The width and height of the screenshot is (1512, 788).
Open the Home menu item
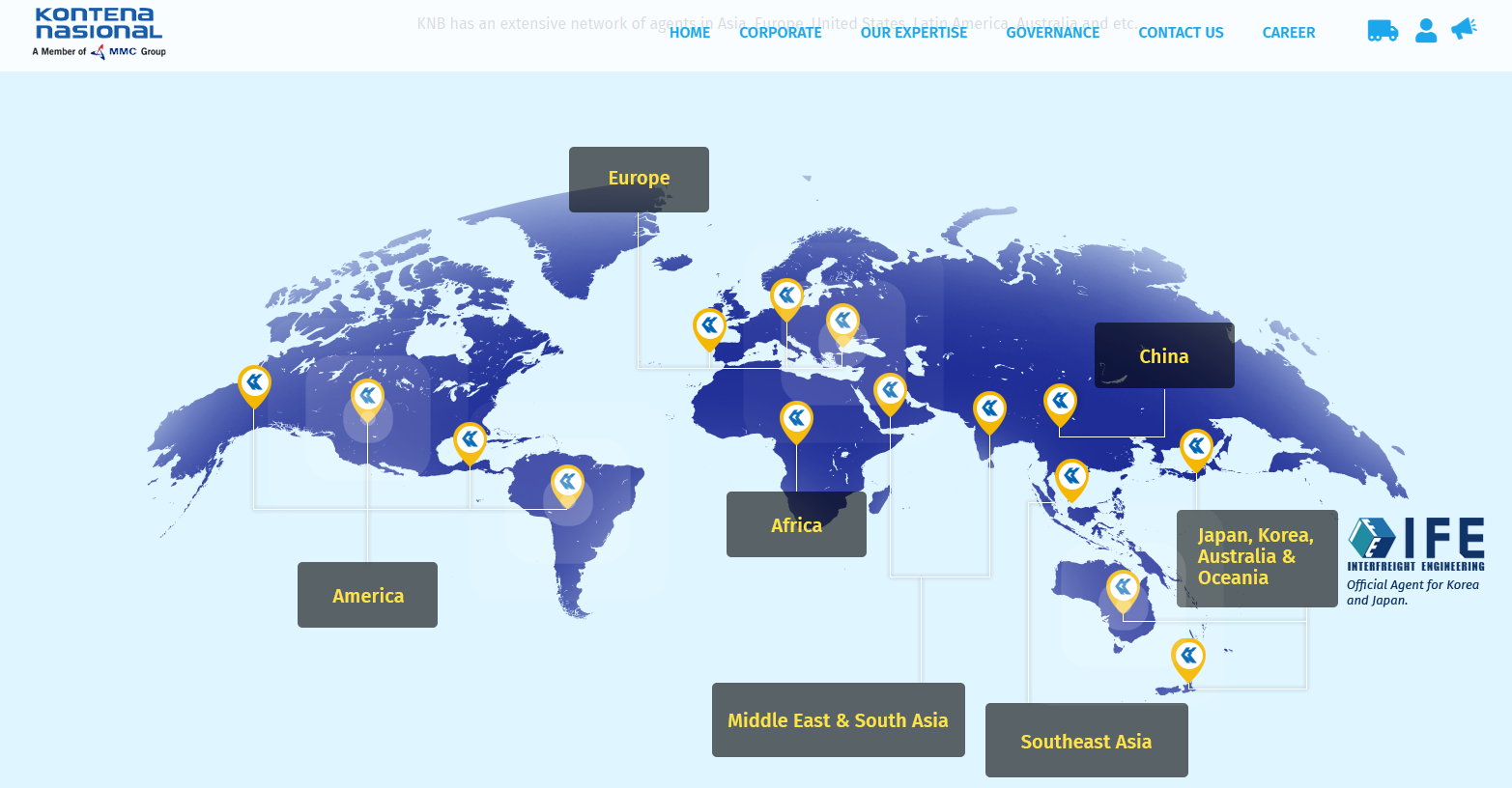pyautogui.click(x=689, y=33)
